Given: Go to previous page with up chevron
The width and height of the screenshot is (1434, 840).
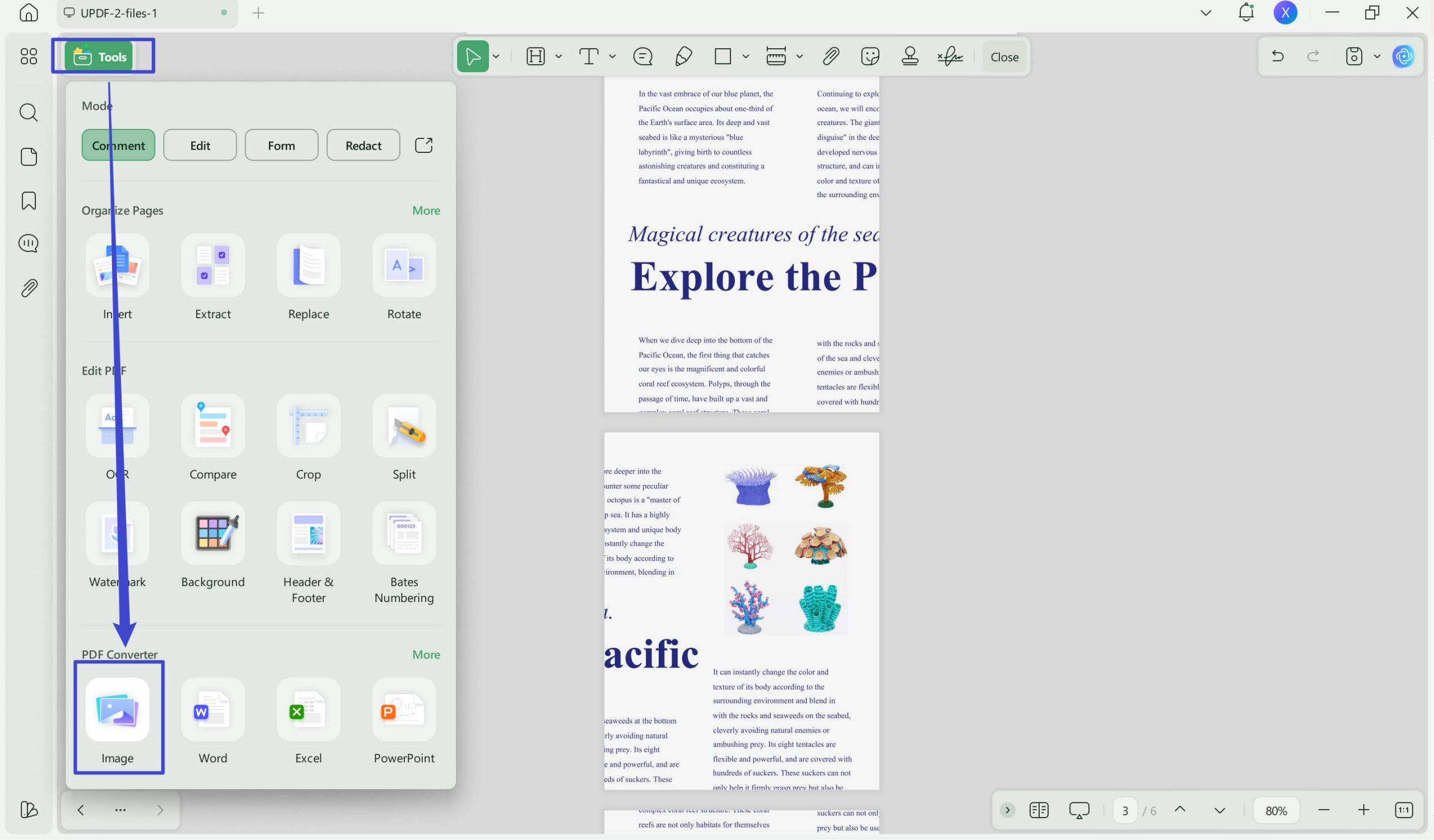Looking at the screenshot, I should point(1180,810).
